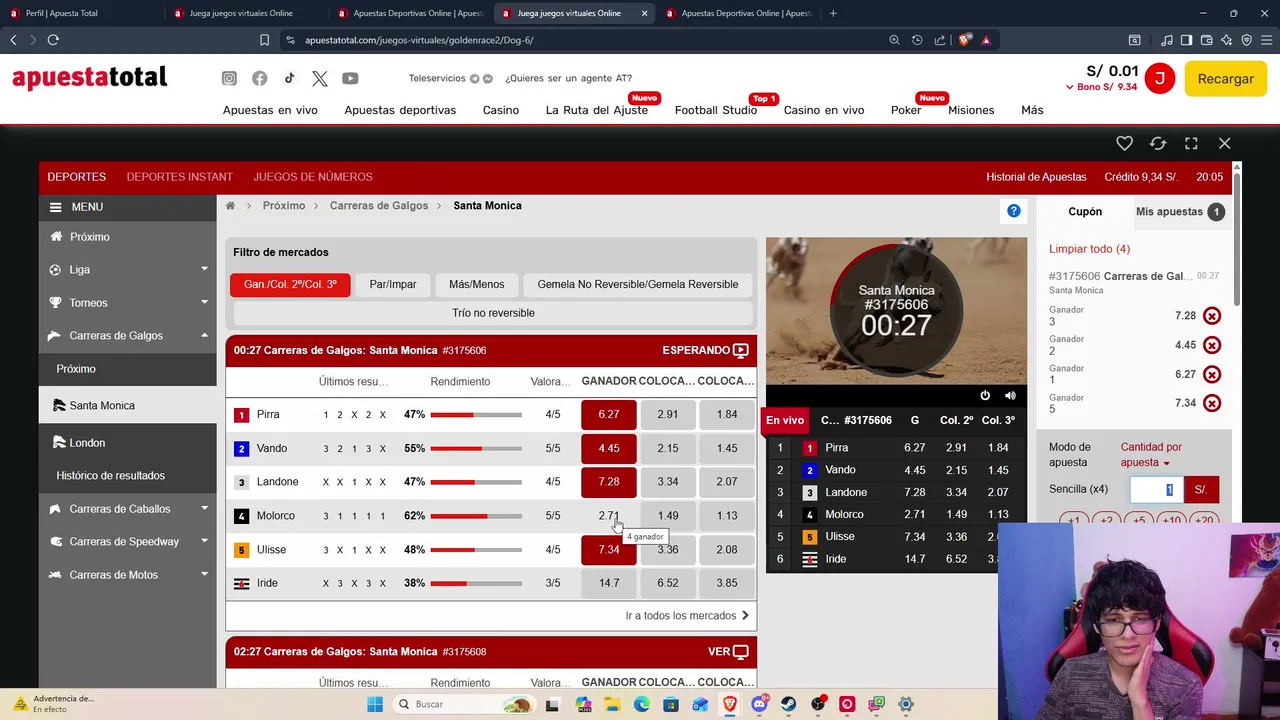Open the hamburger MENU icon

click(x=56, y=207)
